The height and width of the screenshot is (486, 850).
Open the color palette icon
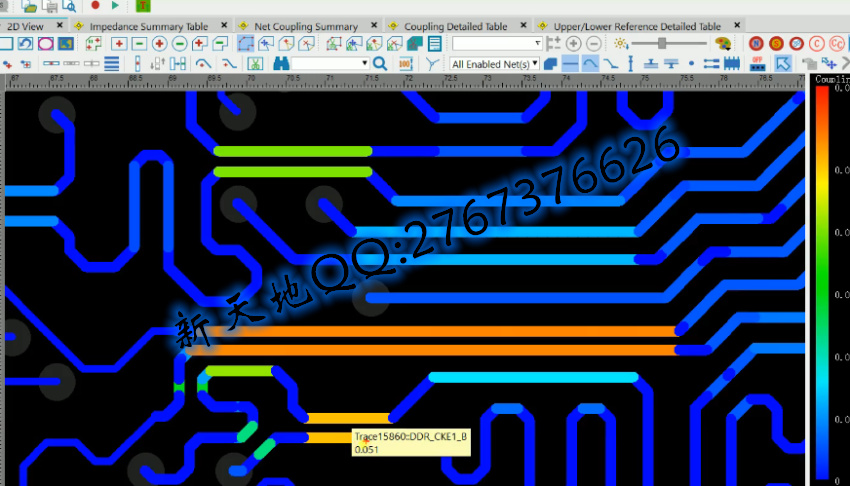723,44
